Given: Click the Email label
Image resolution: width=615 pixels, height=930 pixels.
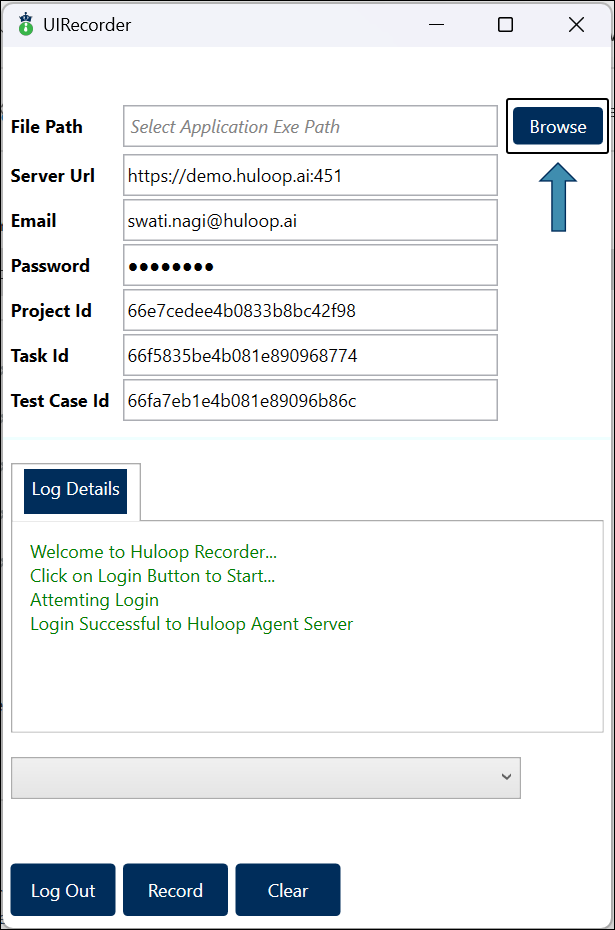Looking at the screenshot, I should tap(33, 221).
